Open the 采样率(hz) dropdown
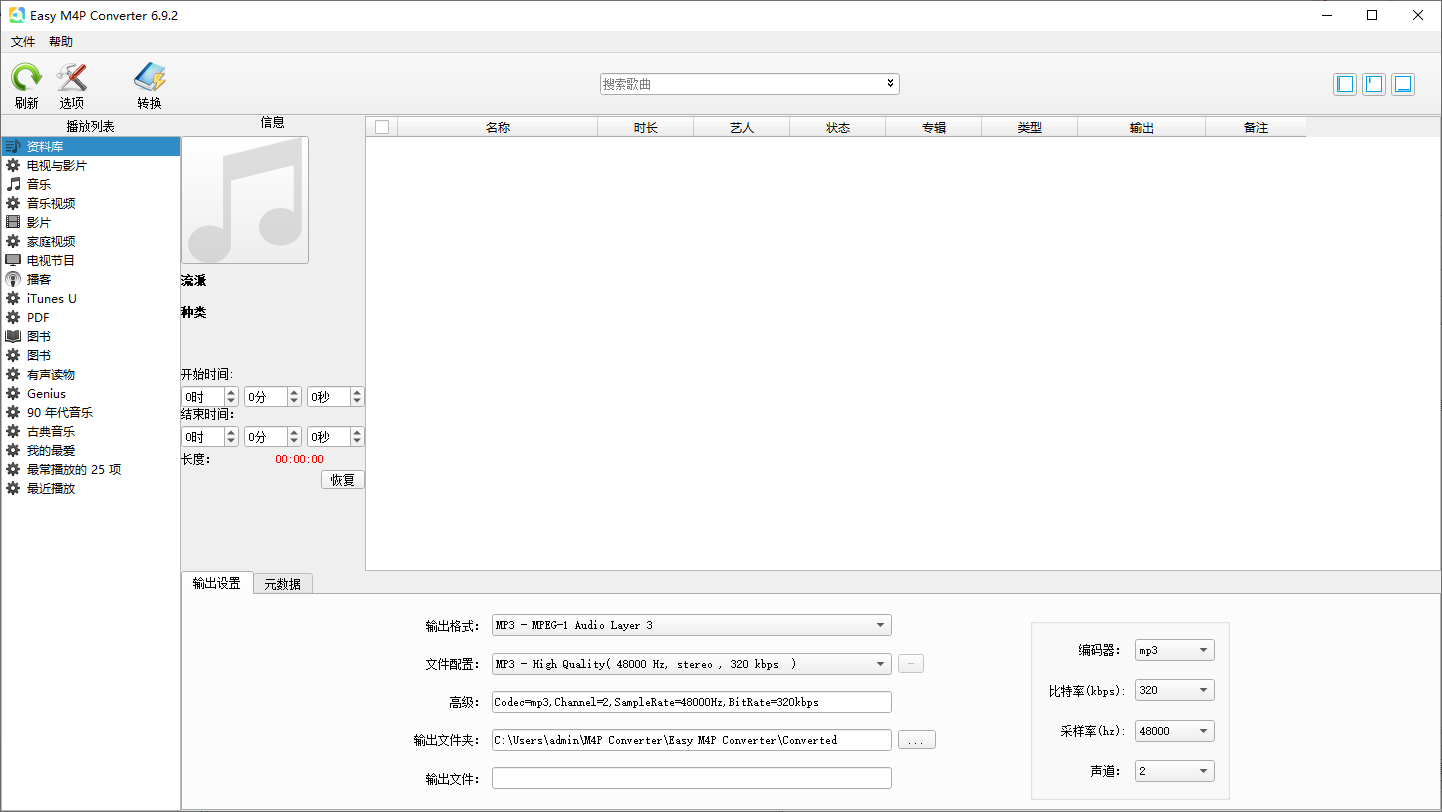 1175,731
